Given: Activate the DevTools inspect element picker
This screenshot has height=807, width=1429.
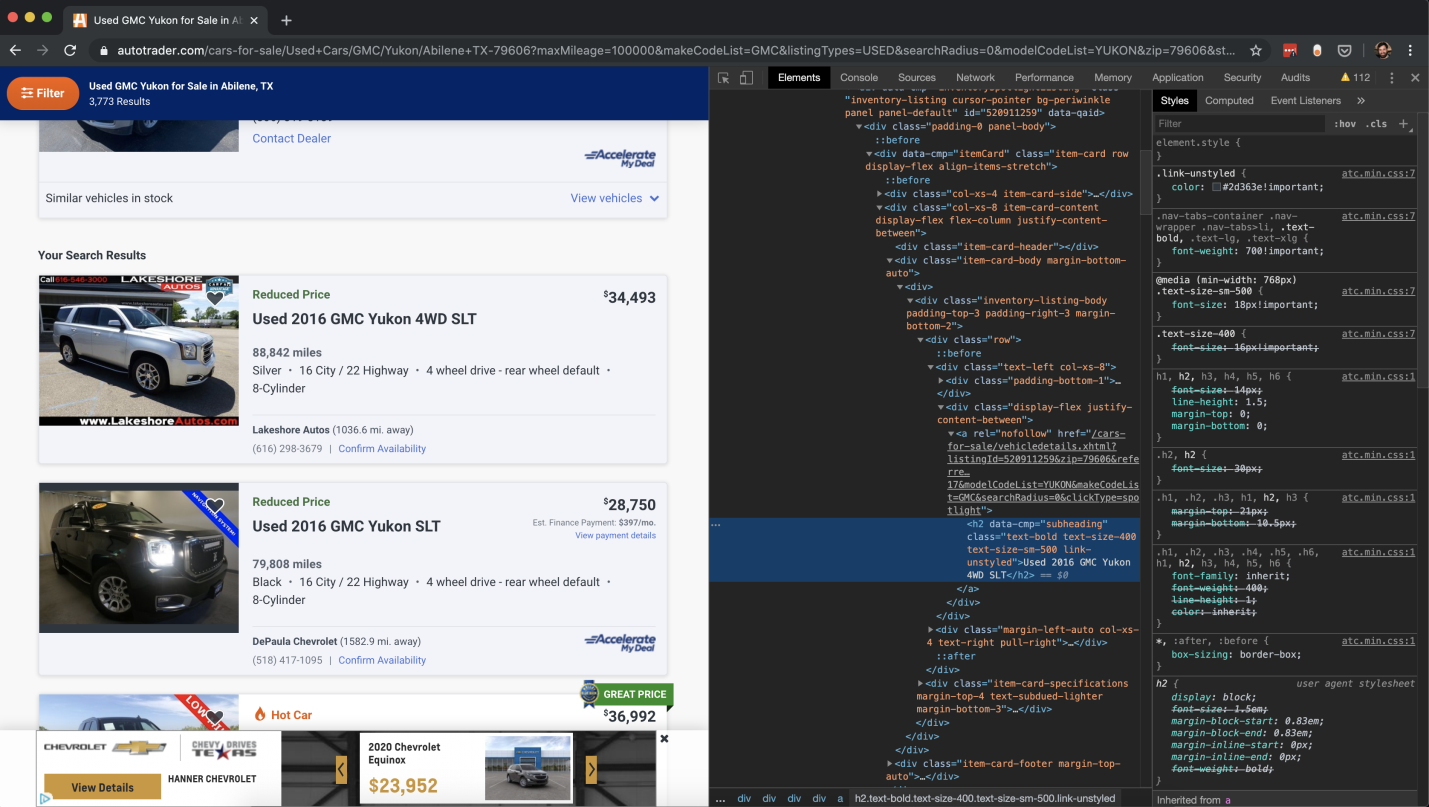Looking at the screenshot, I should [x=723, y=78].
